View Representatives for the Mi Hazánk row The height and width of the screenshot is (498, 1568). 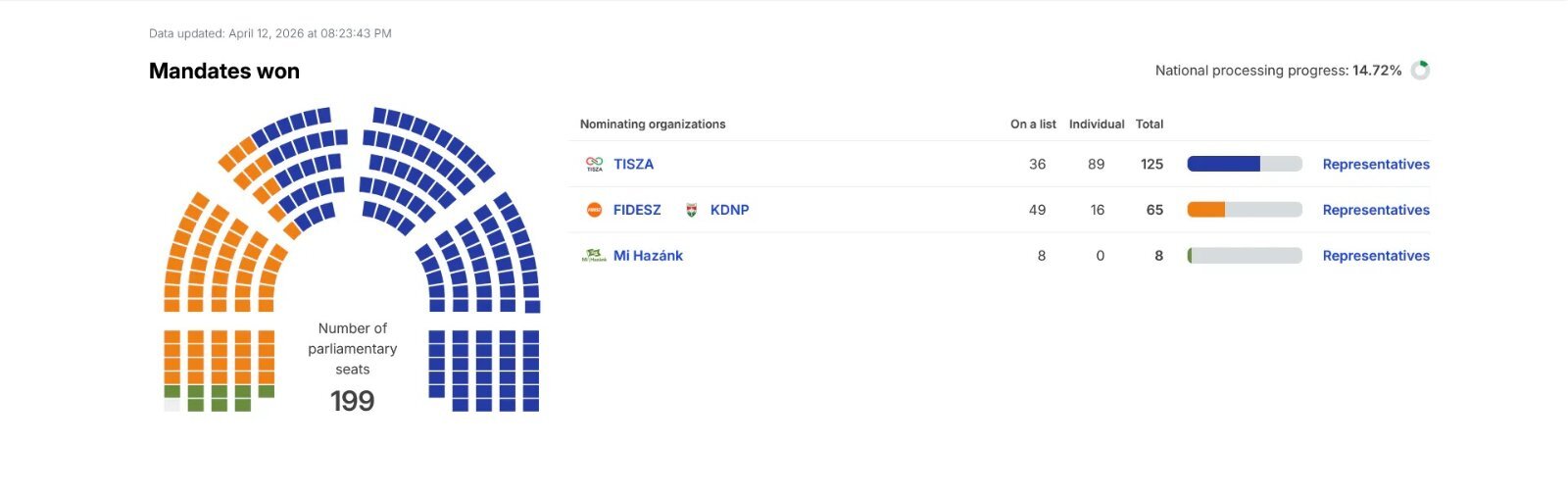pos(1376,256)
